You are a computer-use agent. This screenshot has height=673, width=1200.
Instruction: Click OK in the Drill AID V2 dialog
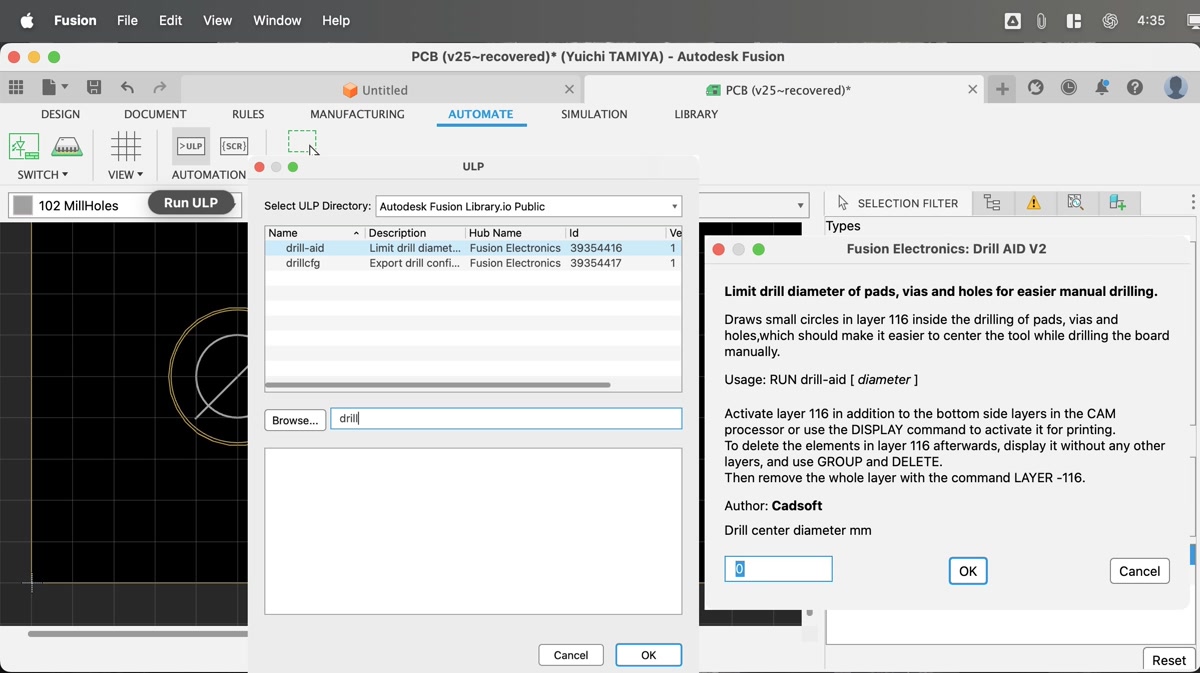tap(968, 571)
